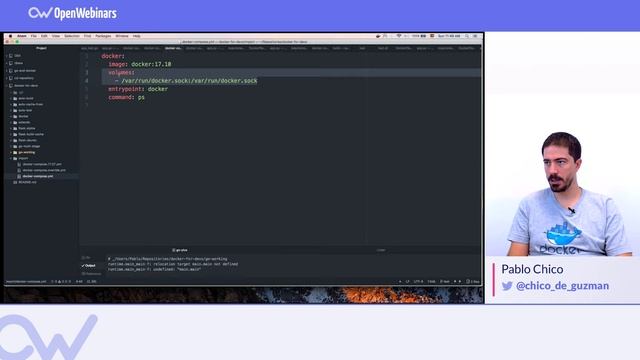Click the files count status bar item

click(473, 281)
